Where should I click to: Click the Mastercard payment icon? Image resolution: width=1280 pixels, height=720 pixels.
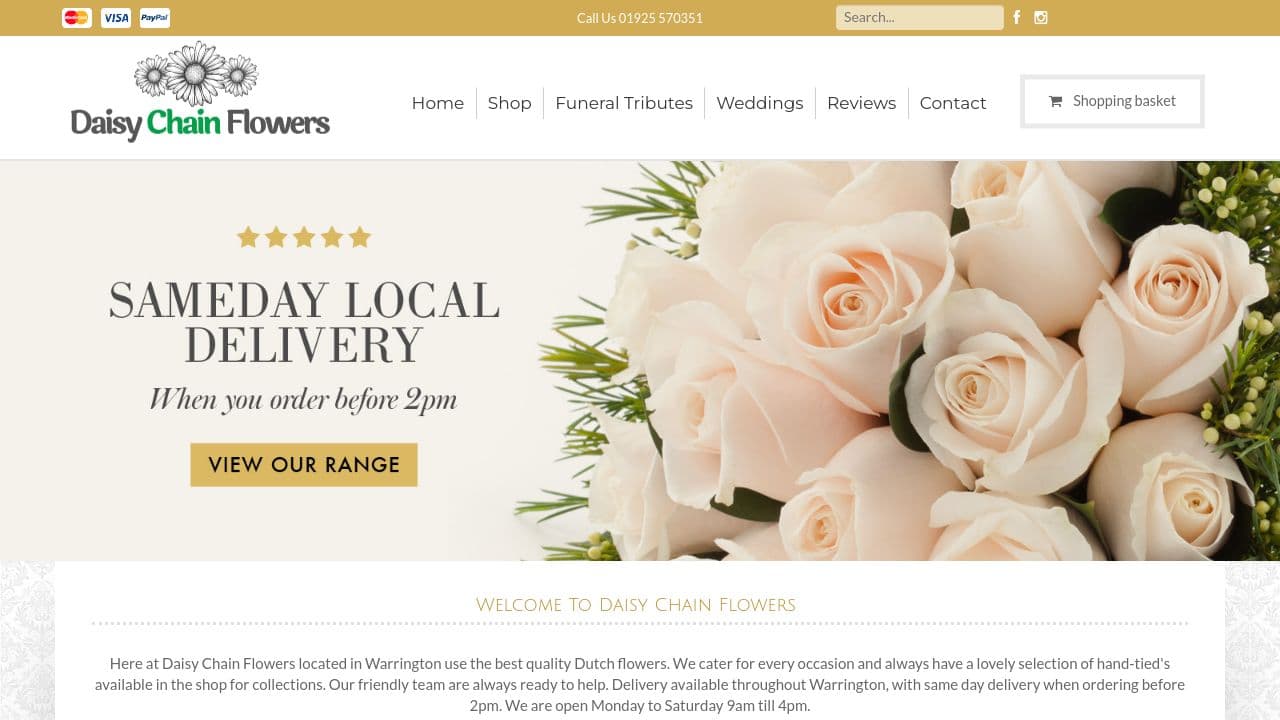[77, 18]
